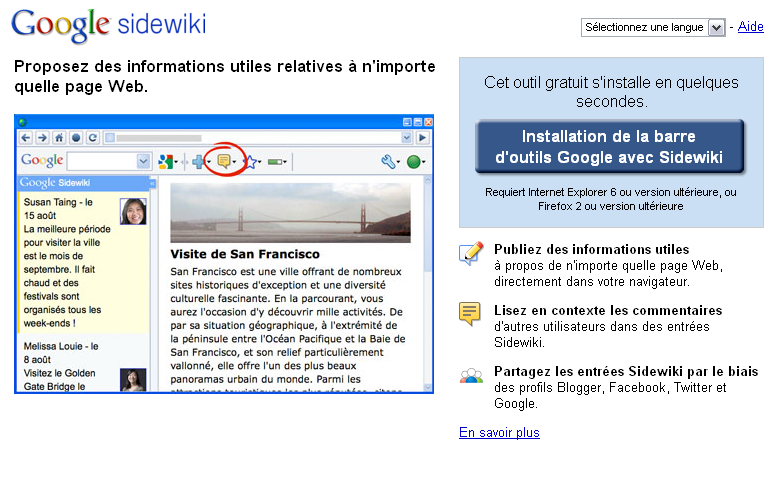
Task: Click the stop icon in the illustrated browser
Action: point(76,138)
